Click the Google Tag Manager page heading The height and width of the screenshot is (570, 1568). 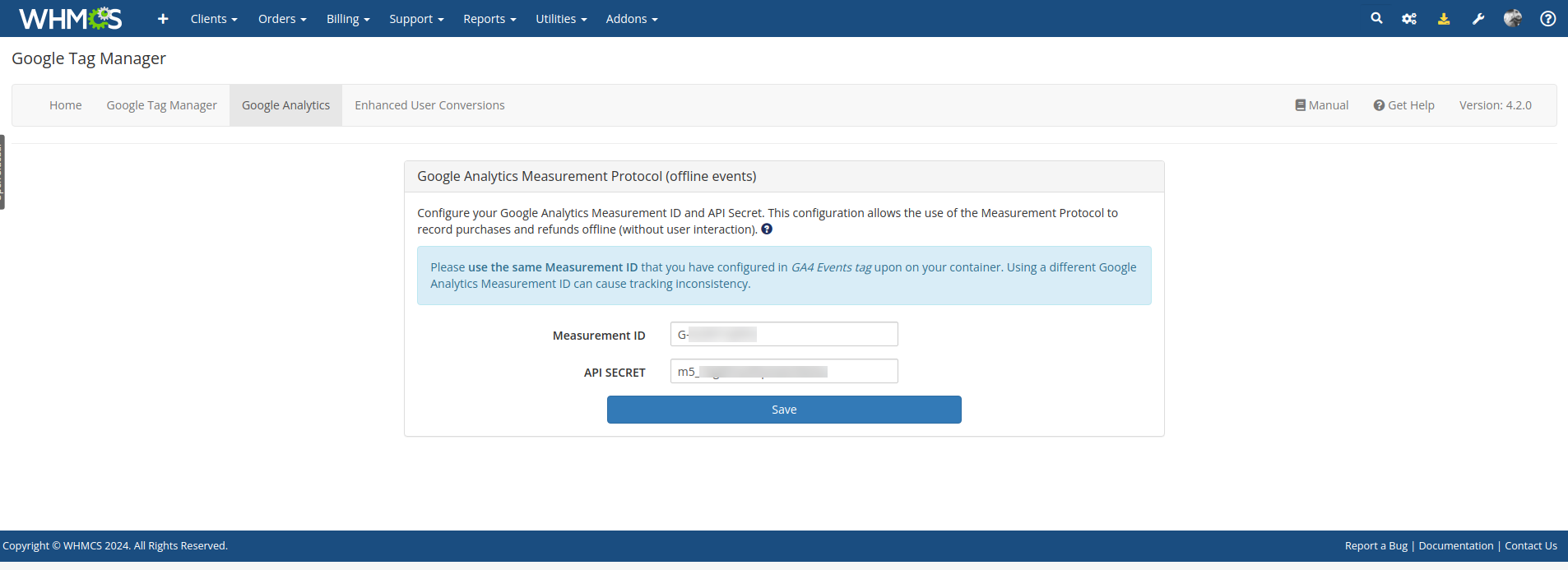pyautogui.click(x=89, y=58)
